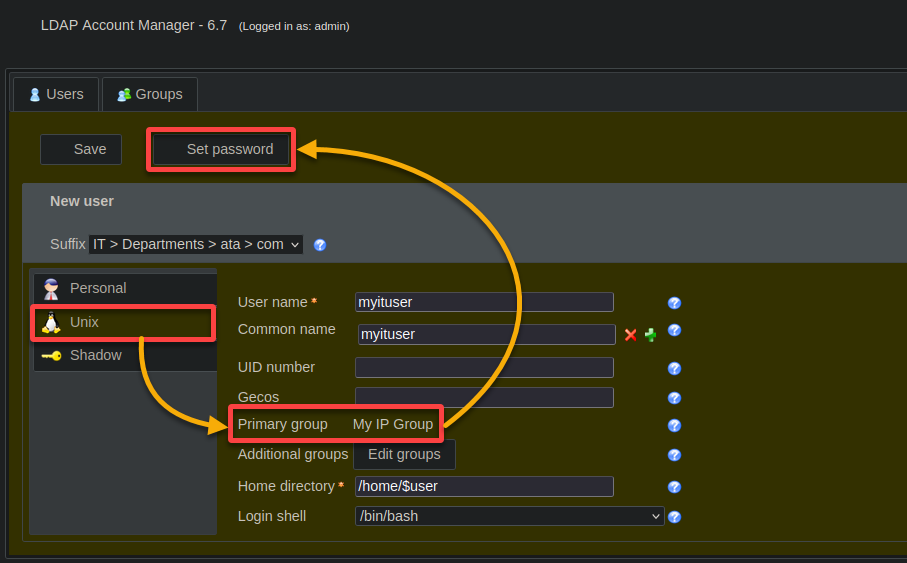Focus the Gecos input field
Image resolution: width=907 pixels, height=563 pixels.
coord(484,398)
